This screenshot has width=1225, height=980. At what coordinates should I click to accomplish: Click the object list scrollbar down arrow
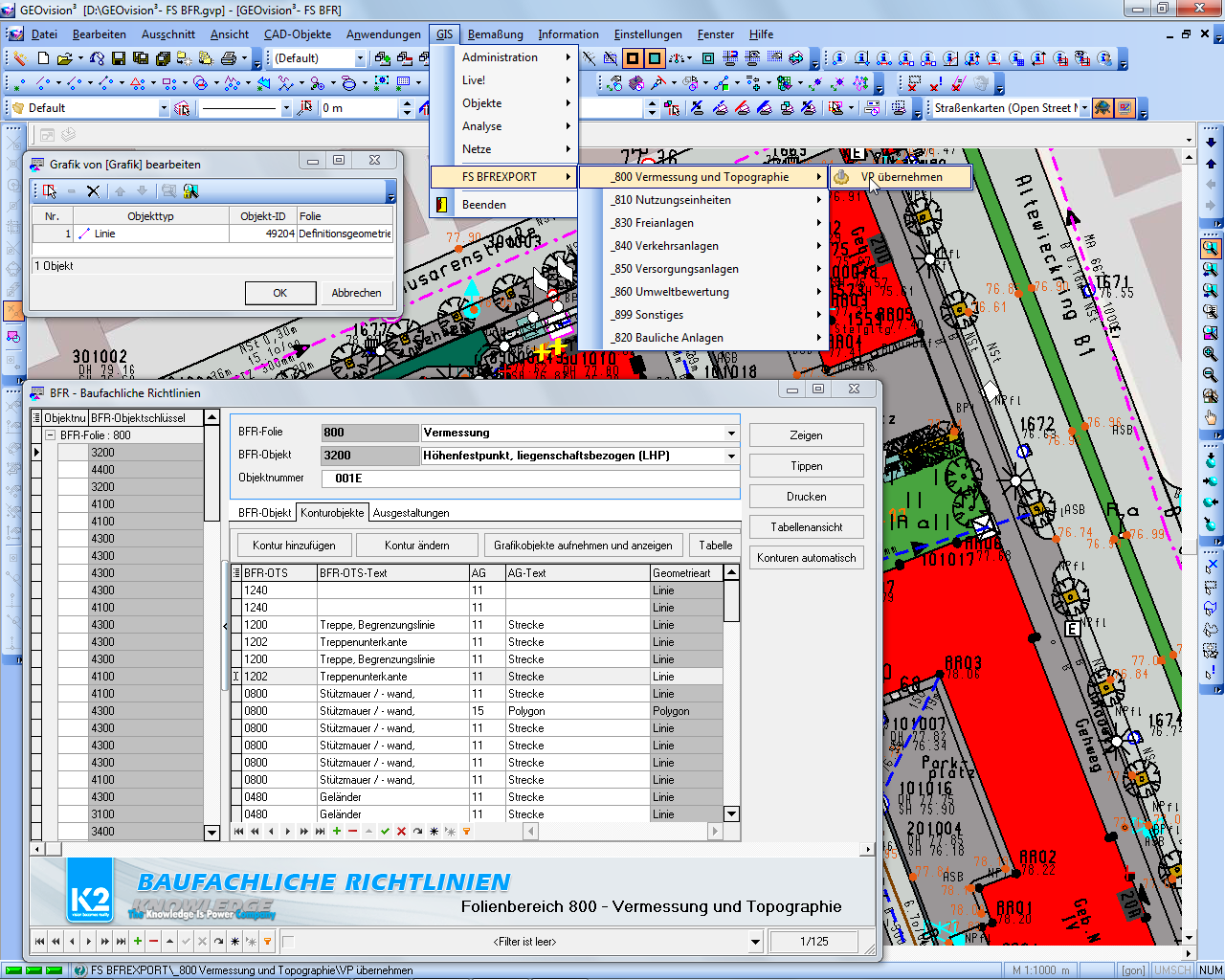coord(212,833)
